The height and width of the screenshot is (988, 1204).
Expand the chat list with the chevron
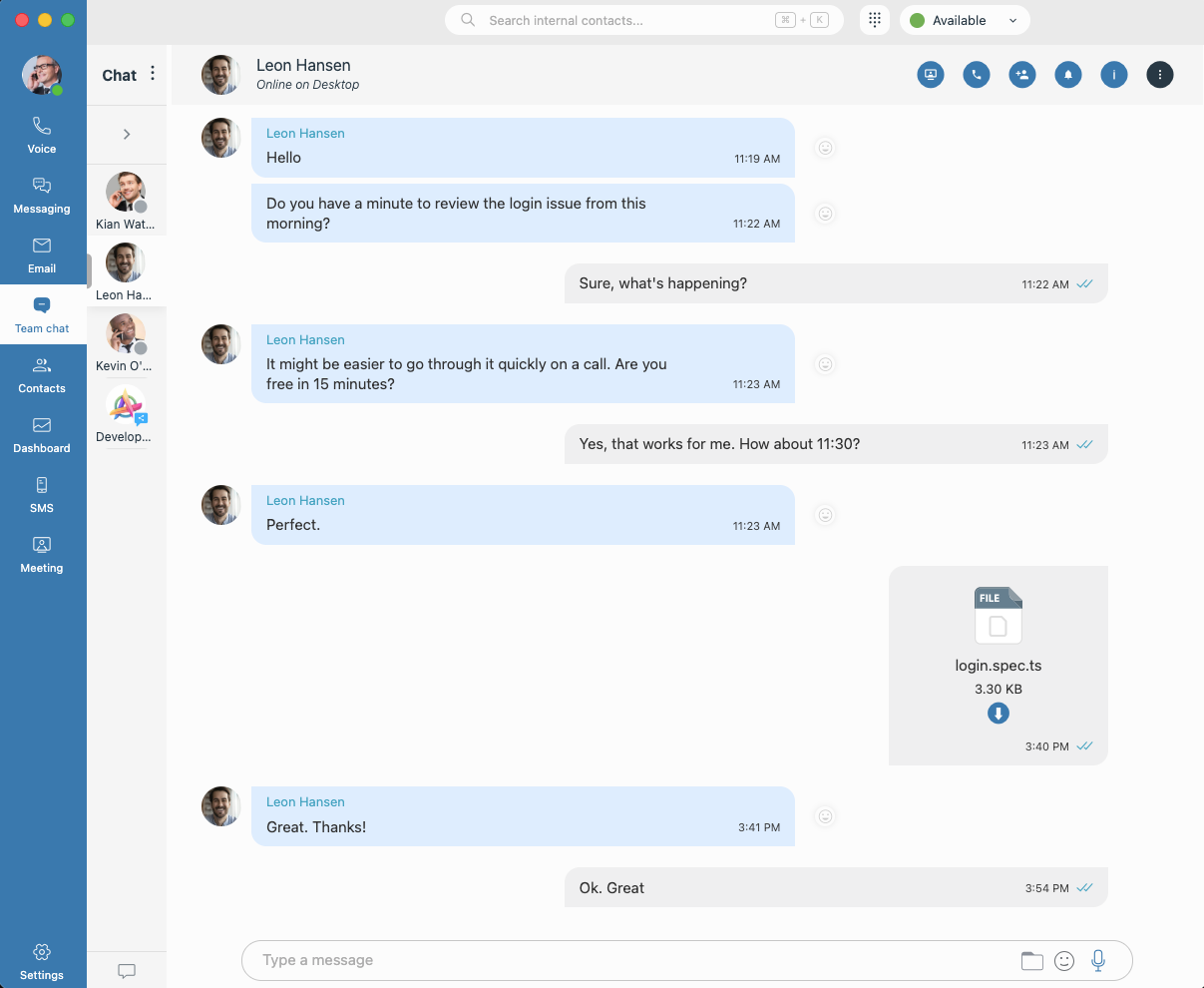126,133
